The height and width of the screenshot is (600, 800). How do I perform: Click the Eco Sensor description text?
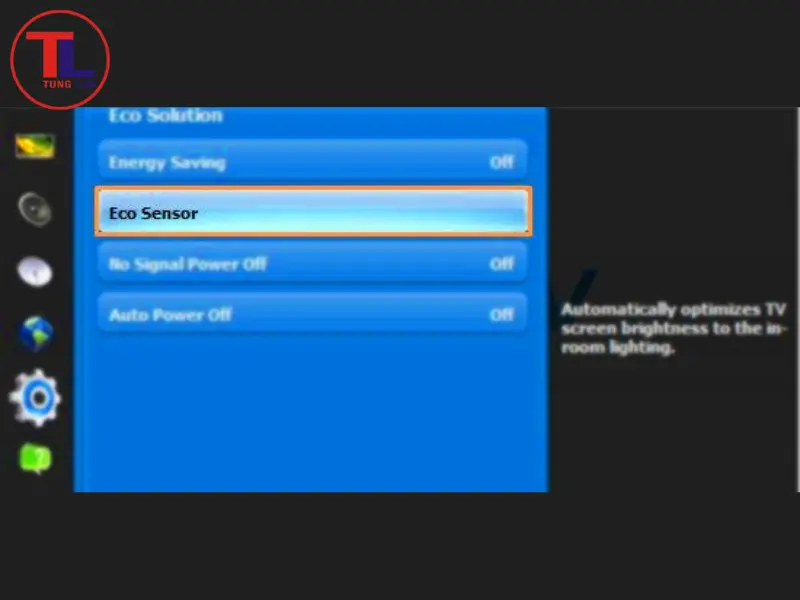tap(673, 329)
